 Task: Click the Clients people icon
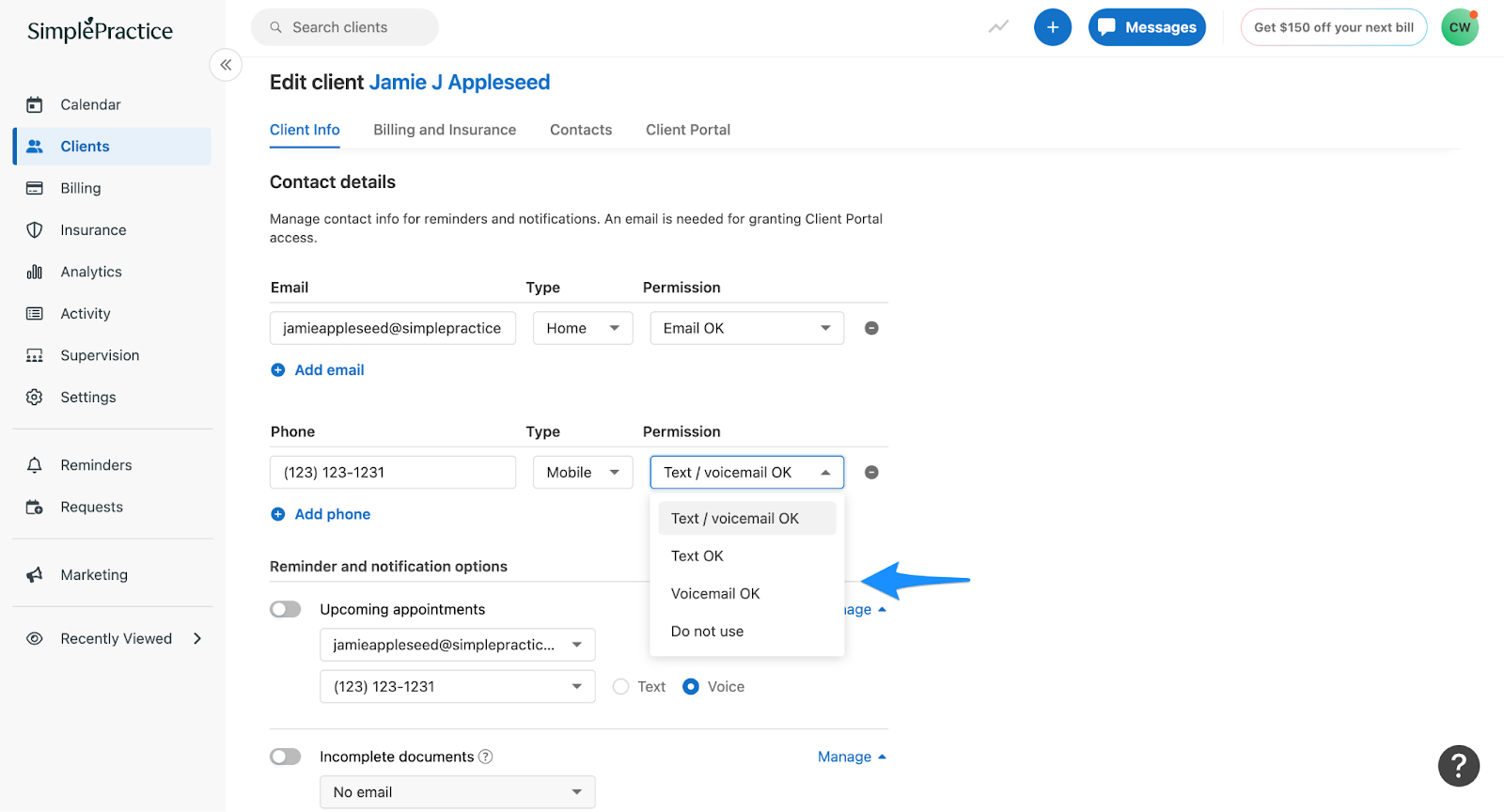35,147
